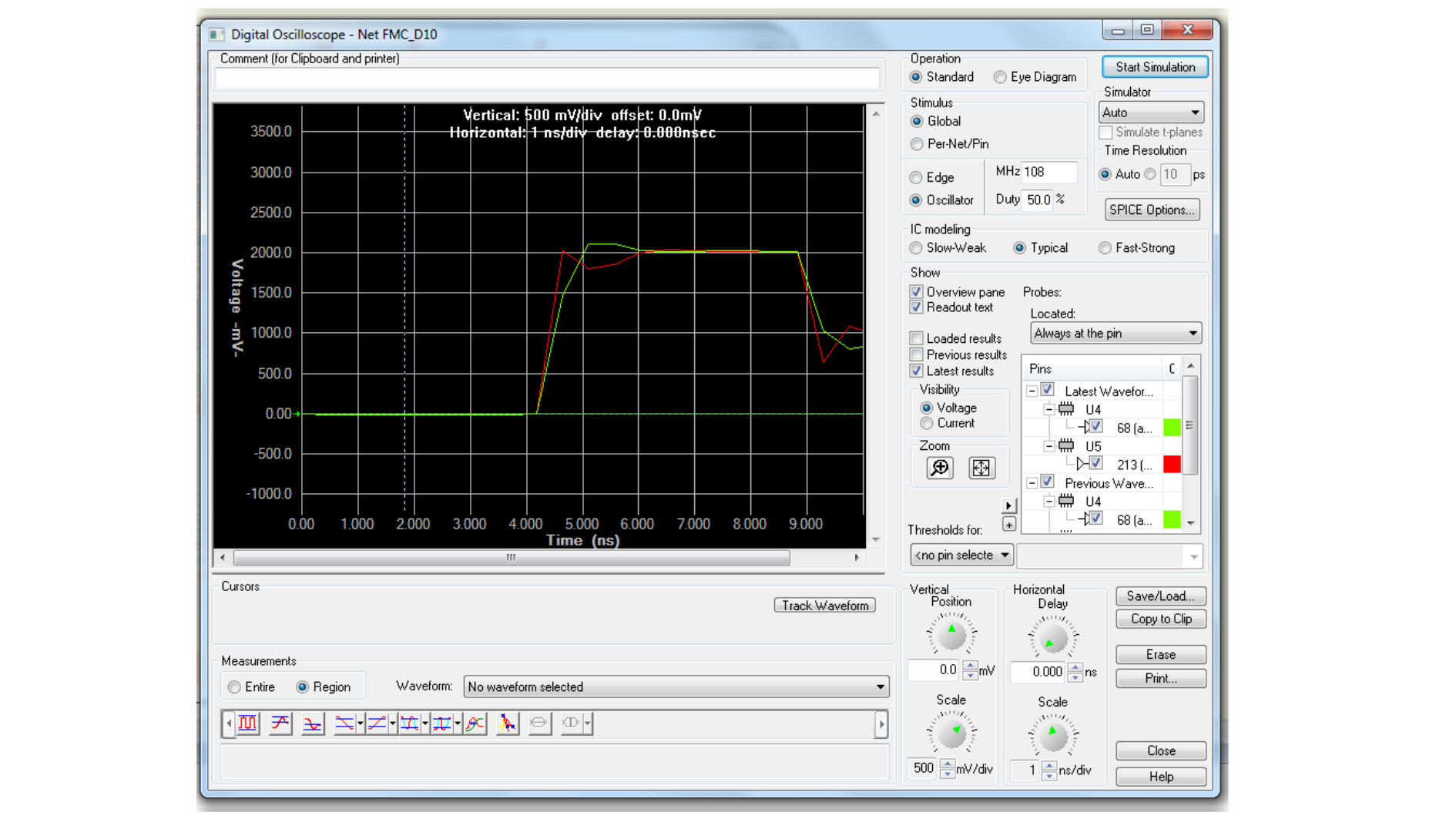Click measurement toolbar right arrow

pos(881,723)
